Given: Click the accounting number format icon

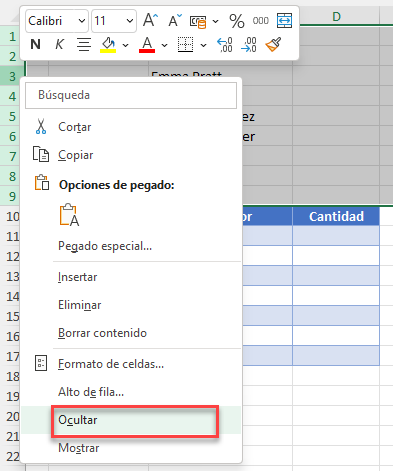Looking at the screenshot, I should (198, 22).
